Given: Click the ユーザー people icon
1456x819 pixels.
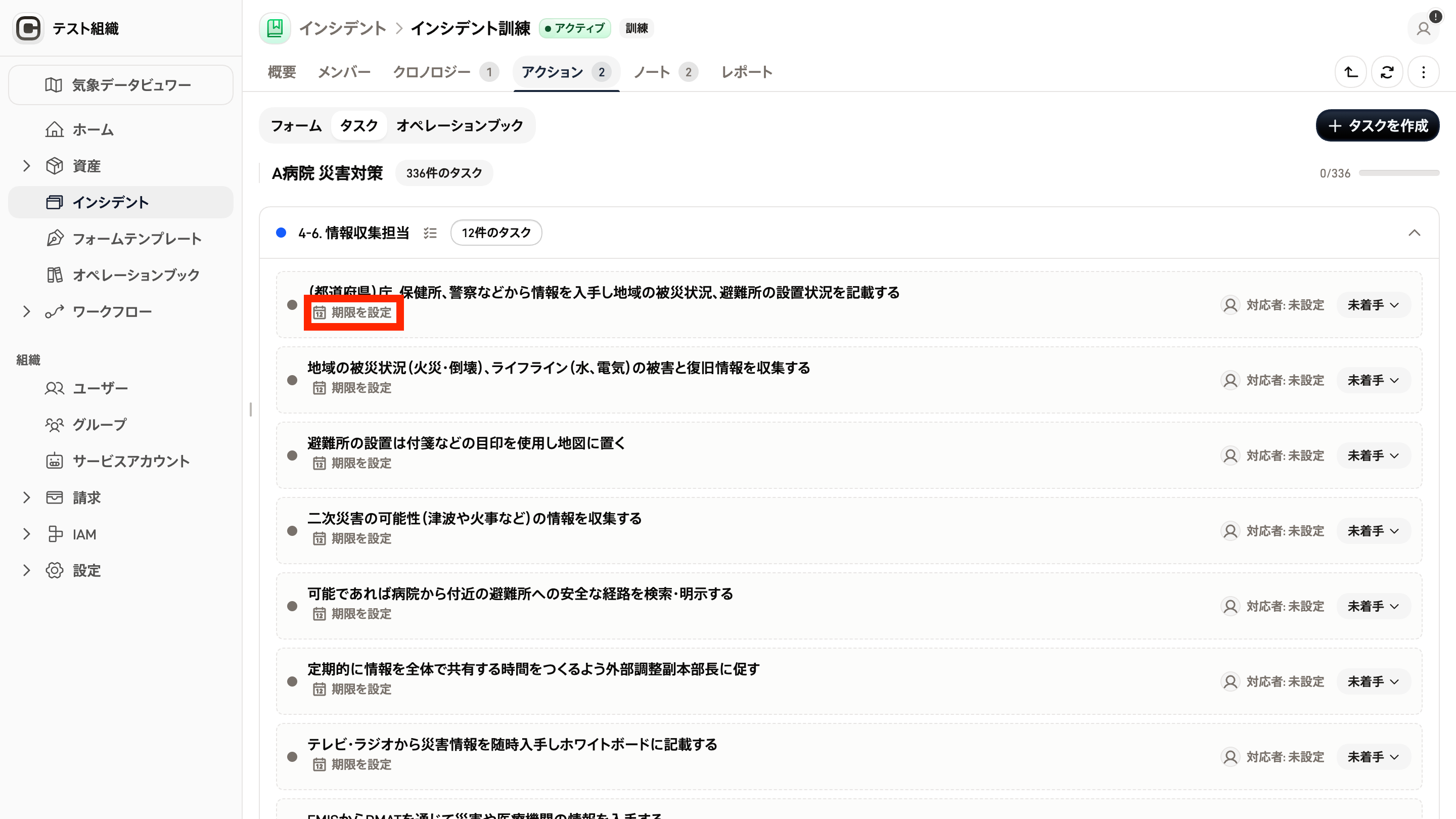Looking at the screenshot, I should click(x=54, y=388).
